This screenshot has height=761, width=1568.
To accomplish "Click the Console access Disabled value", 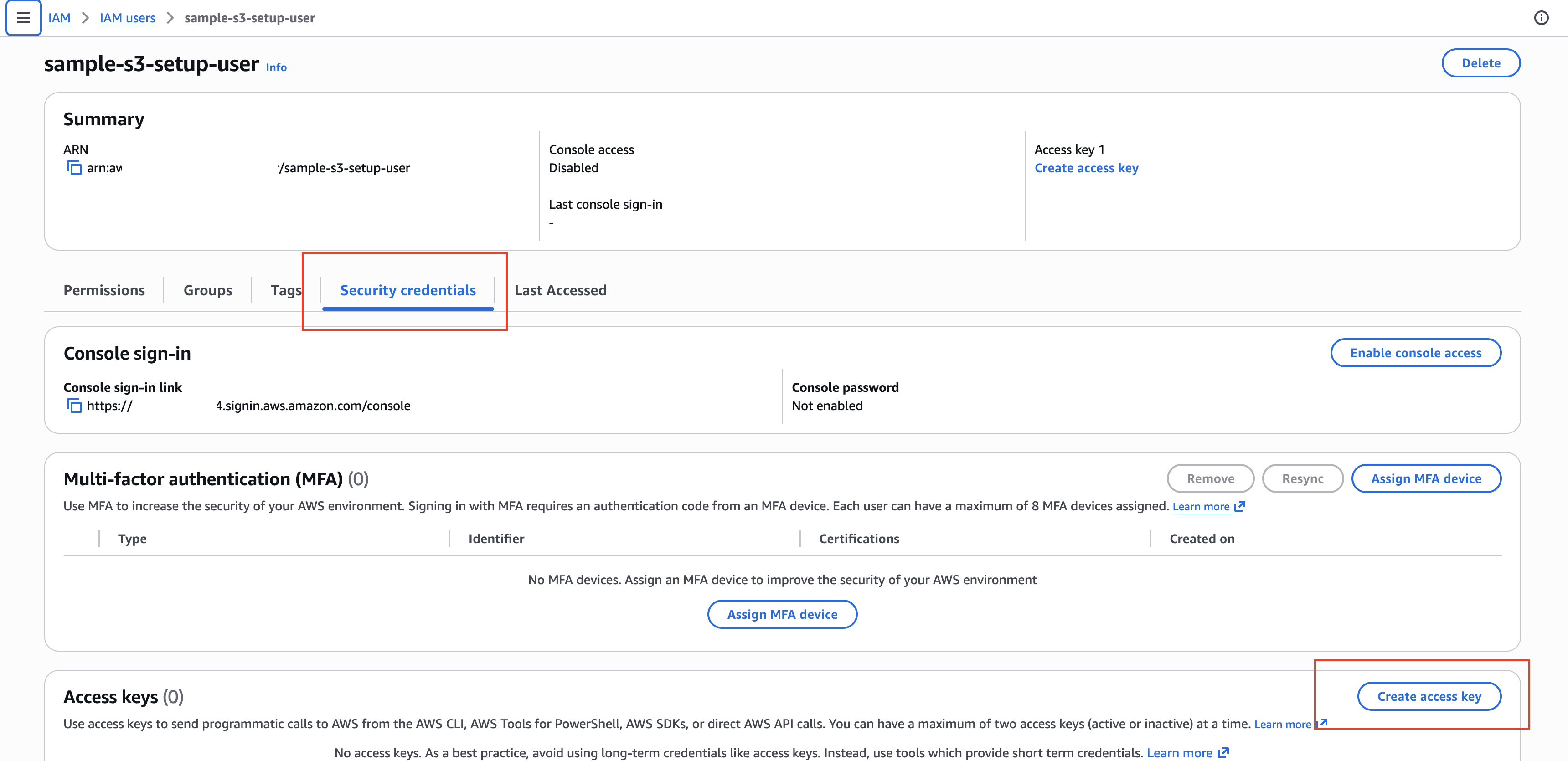I will pos(573,168).
